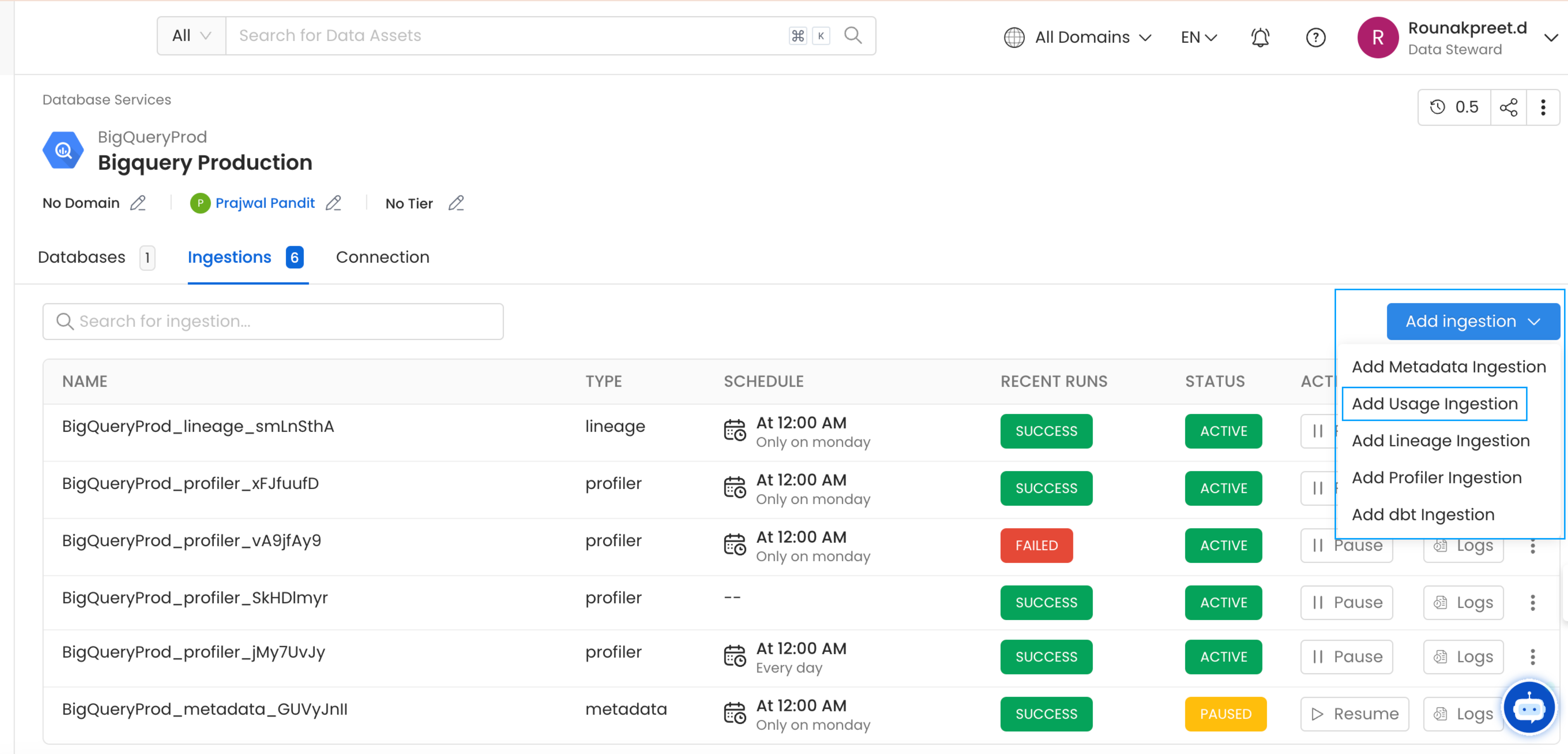
Task: Click the Search for ingestion field
Action: [x=273, y=321]
